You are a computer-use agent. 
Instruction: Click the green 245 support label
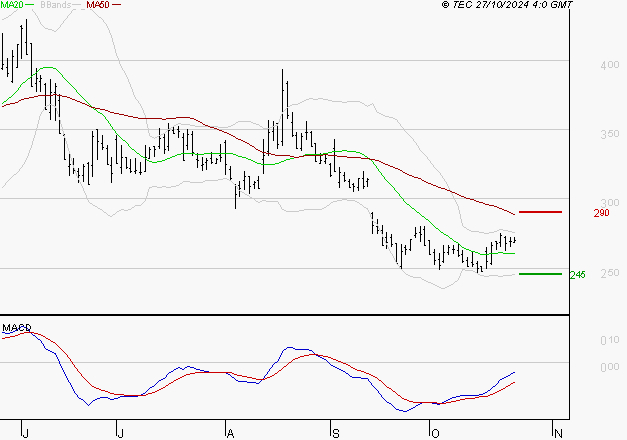pos(577,275)
